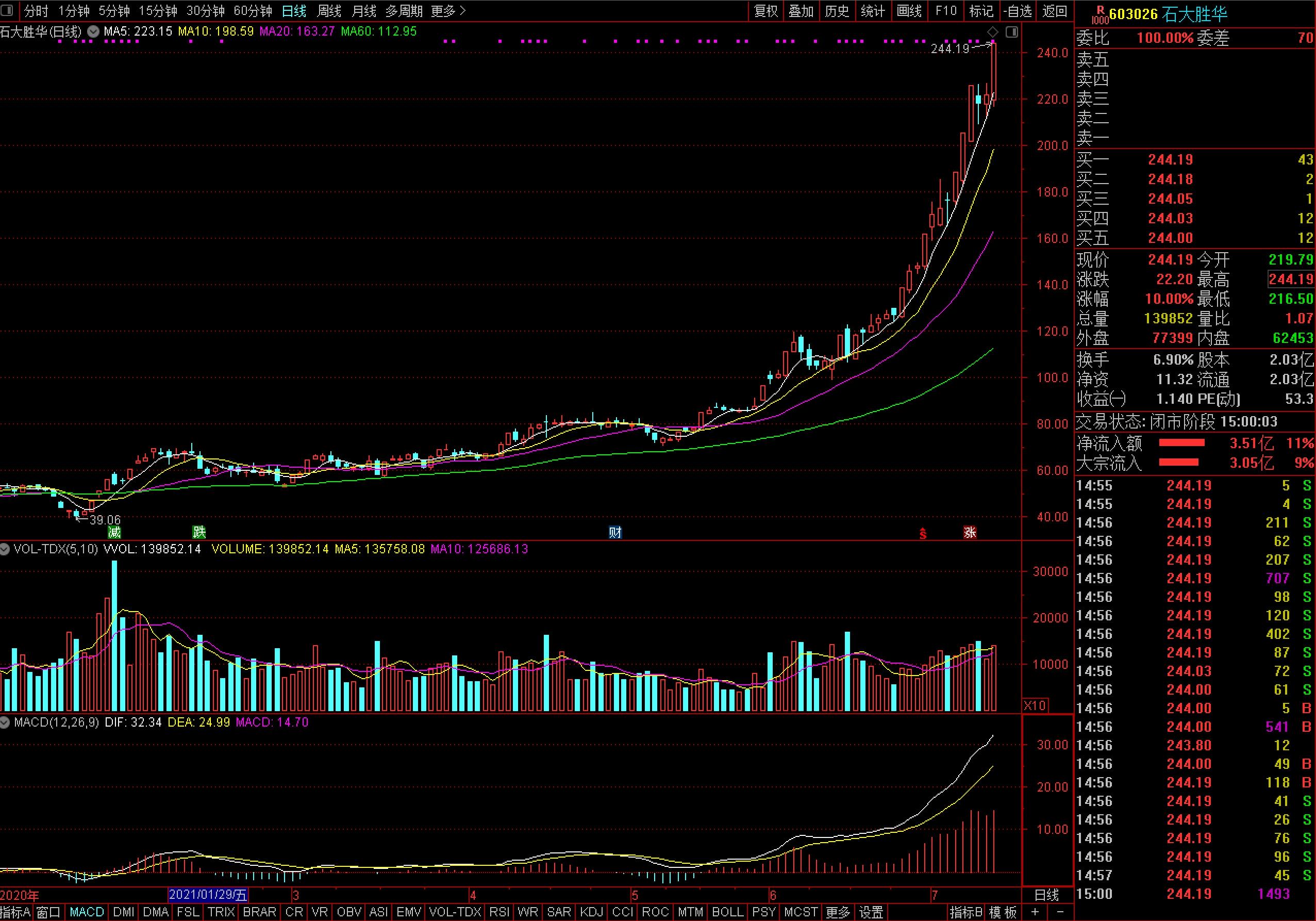Image resolution: width=1316 pixels, height=921 pixels.
Task: Expand the main chart MA indicator dropdown
Action: click(93, 31)
